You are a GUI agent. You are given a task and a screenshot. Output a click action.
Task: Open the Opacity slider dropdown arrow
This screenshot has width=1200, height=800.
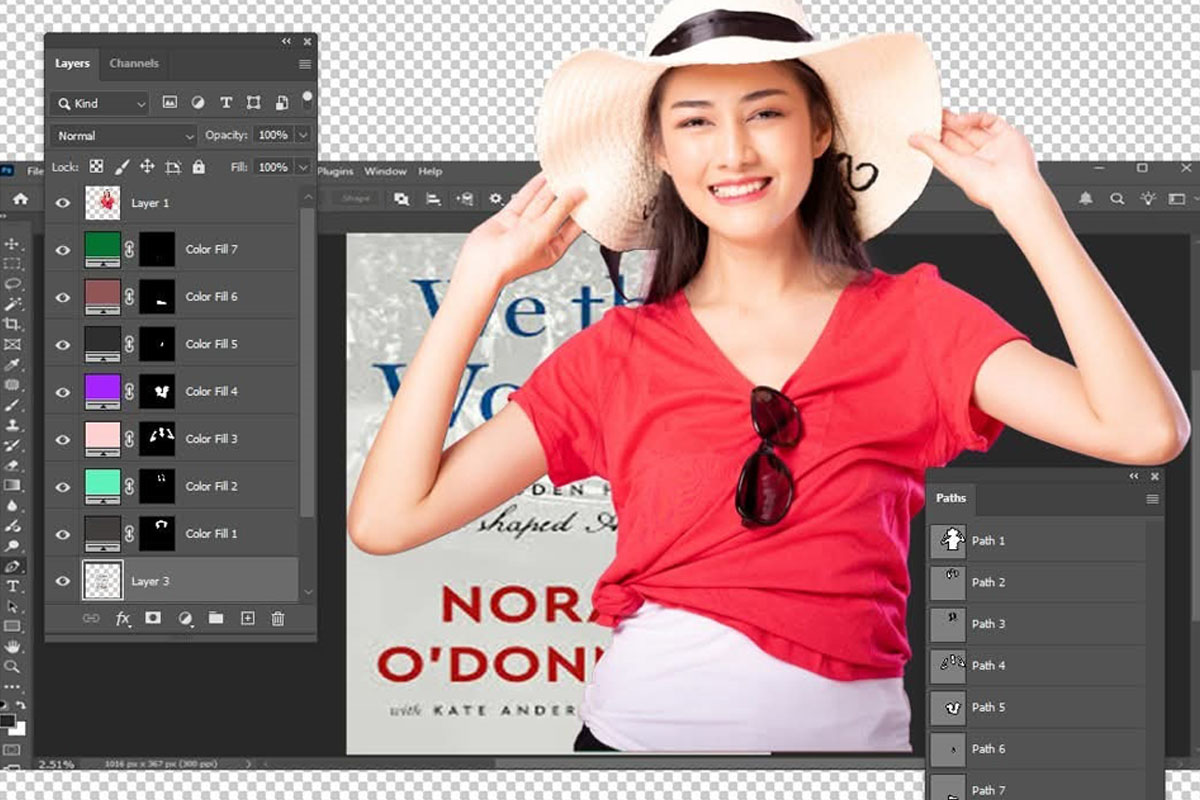[303, 135]
